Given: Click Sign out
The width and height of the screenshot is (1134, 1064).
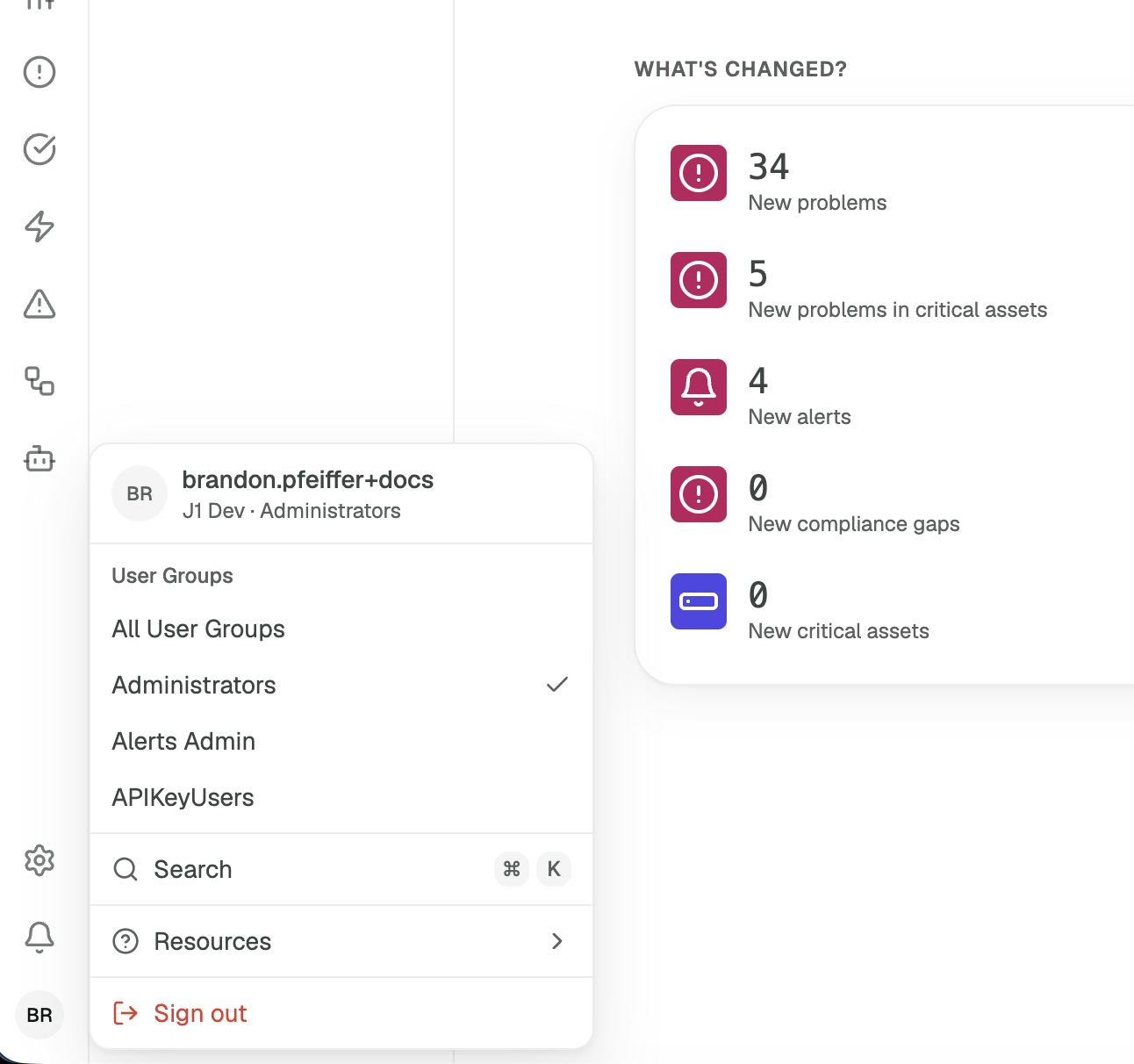Looking at the screenshot, I should 341,1013.
